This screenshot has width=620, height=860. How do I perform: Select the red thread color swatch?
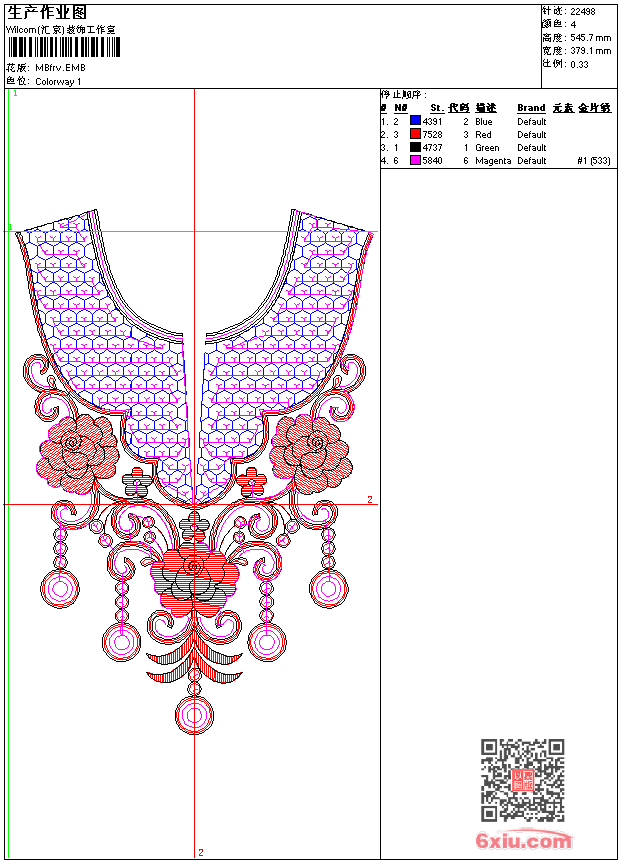(415, 134)
